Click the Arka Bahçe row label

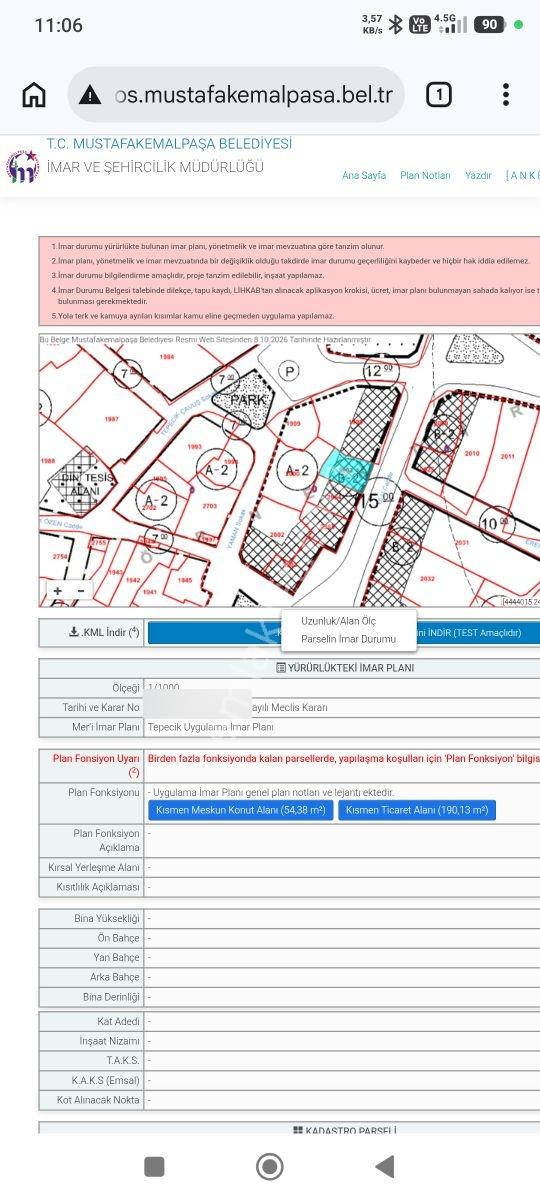(115, 977)
